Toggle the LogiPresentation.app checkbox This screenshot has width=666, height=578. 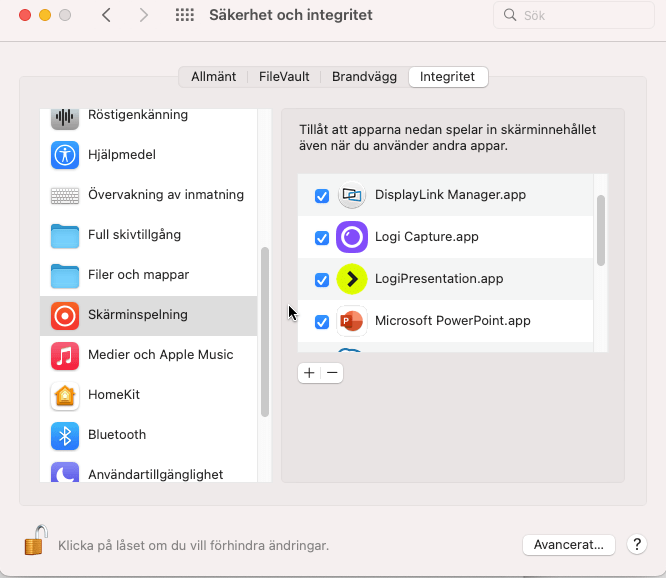322,280
